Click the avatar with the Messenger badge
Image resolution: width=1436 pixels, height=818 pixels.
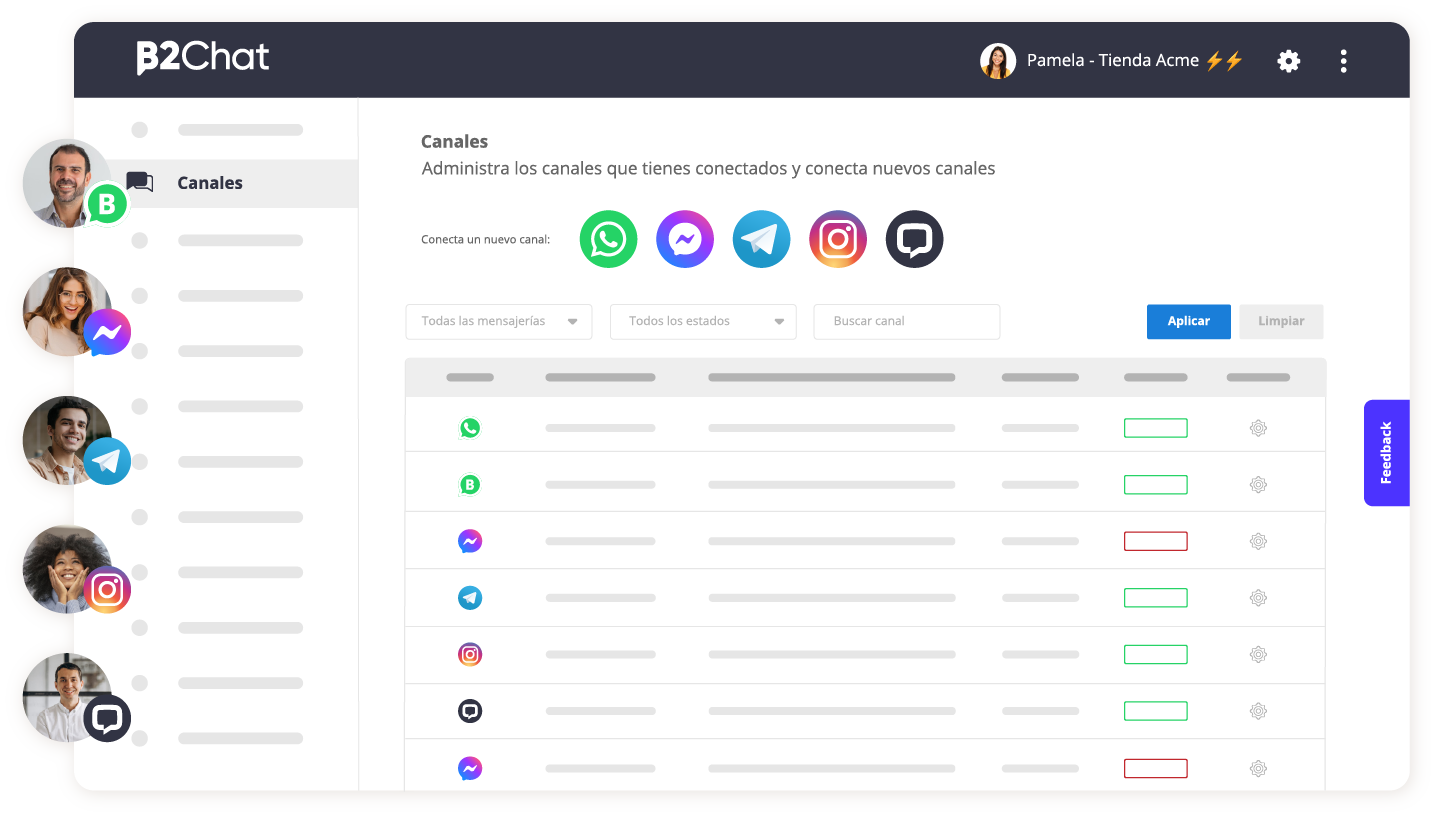67,312
